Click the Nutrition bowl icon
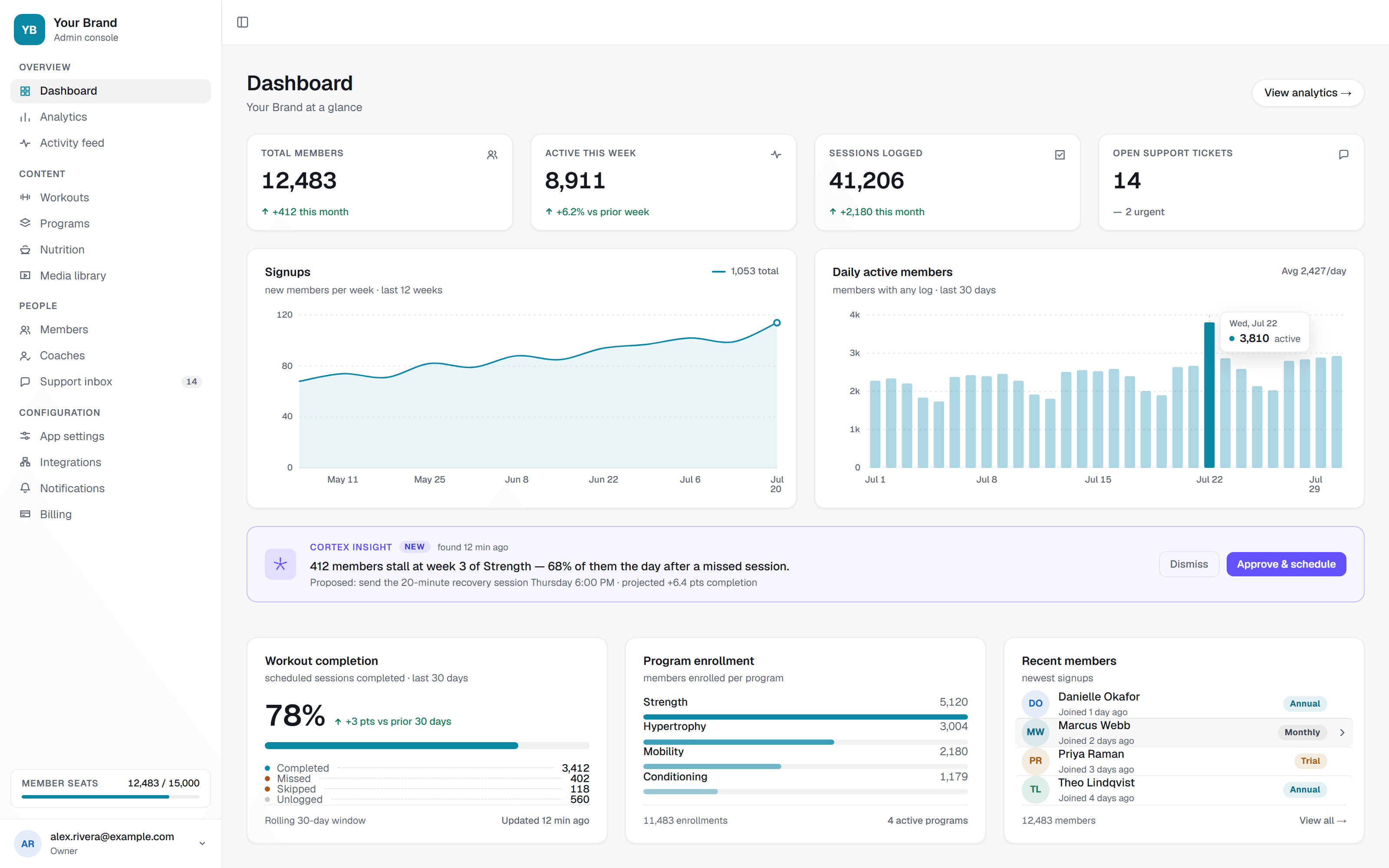 [25, 250]
